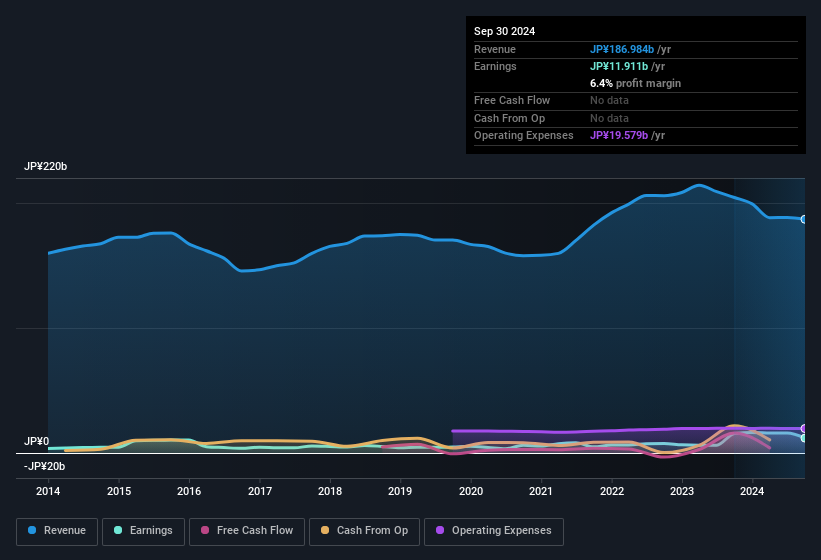The width and height of the screenshot is (821, 560).
Task: Click the Earnings row label in tooltip
Action: [495, 66]
